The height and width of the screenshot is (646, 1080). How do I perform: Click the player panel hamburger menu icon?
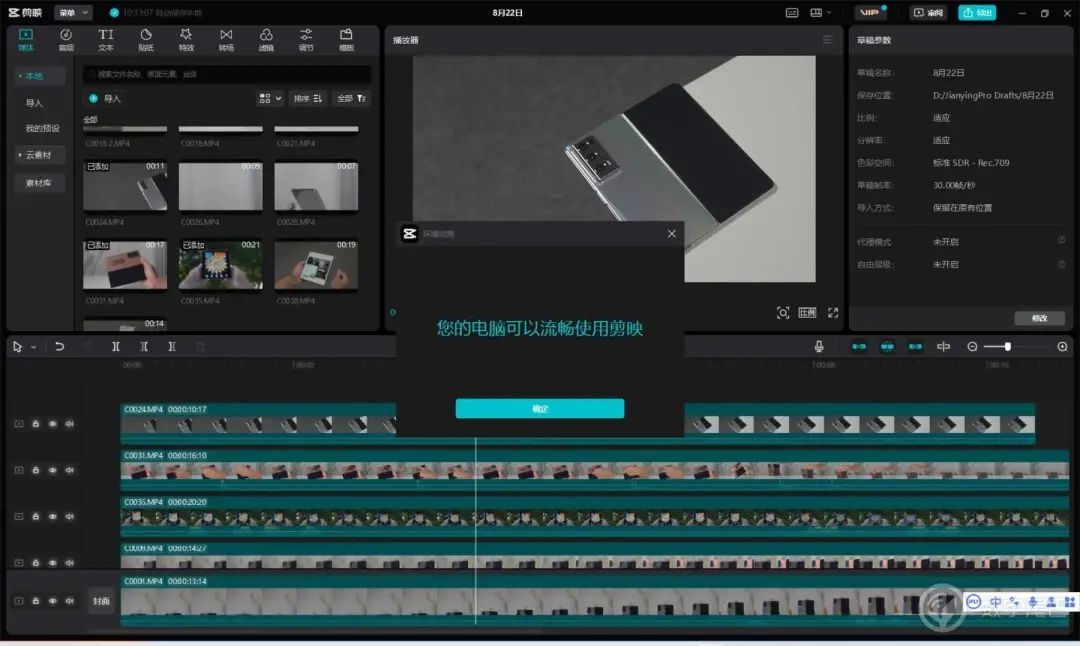(x=827, y=40)
